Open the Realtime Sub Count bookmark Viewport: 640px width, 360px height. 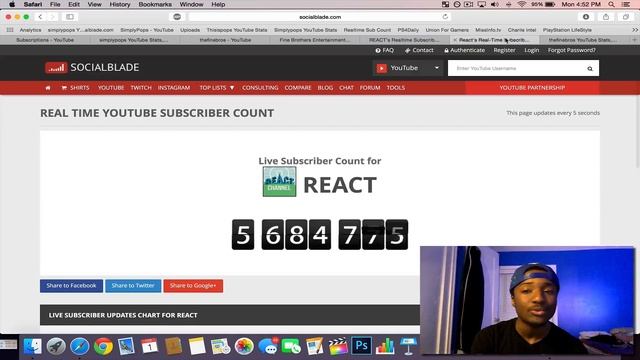367,30
